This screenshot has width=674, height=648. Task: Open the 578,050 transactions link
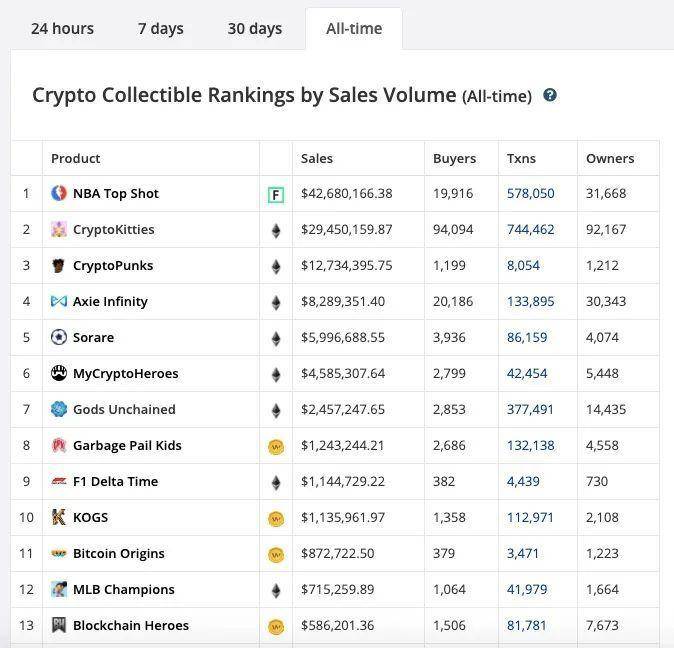click(x=530, y=194)
